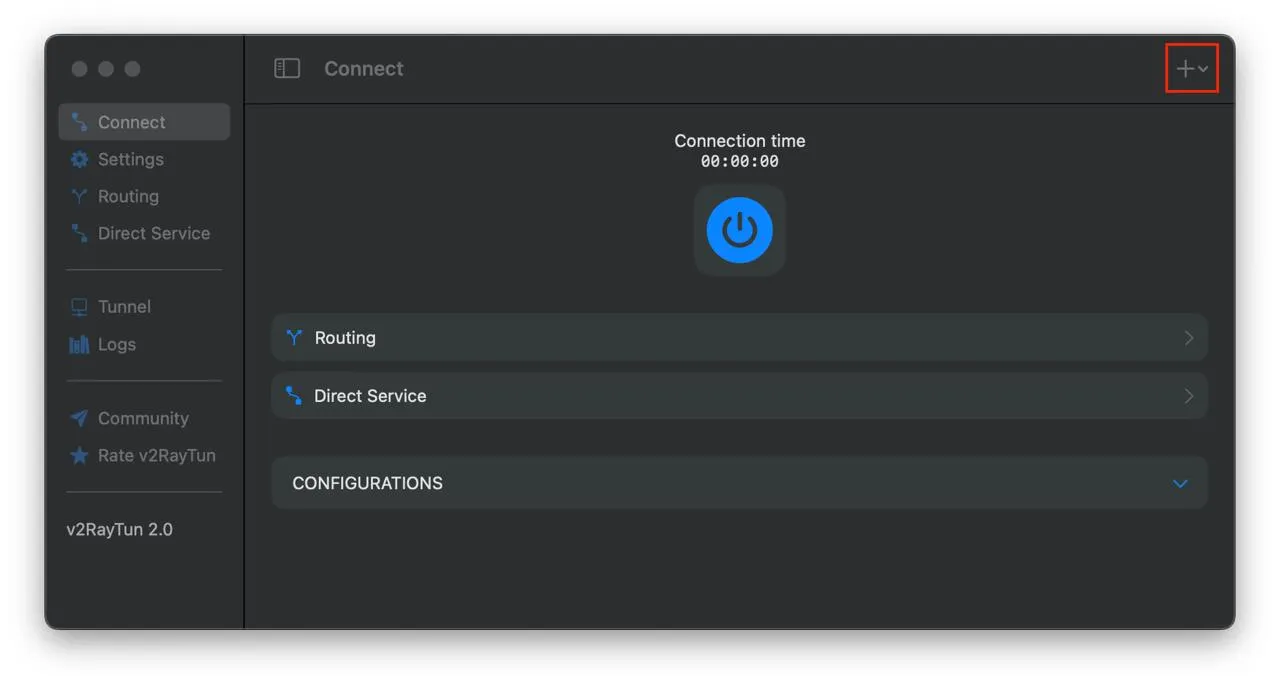This screenshot has height=685, width=1280.
Task: Collapse the CONFIGURATIONS section chevron
Action: pyautogui.click(x=1180, y=483)
